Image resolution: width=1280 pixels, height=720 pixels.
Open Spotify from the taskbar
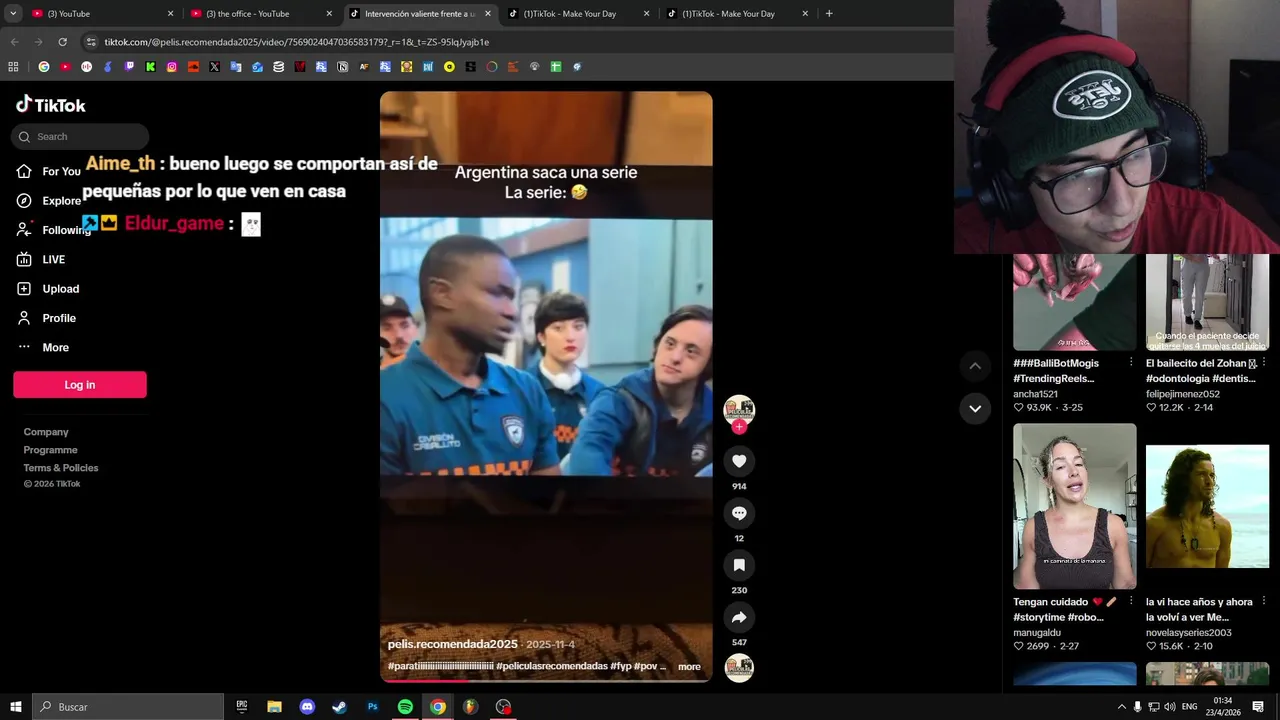[405, 707]
